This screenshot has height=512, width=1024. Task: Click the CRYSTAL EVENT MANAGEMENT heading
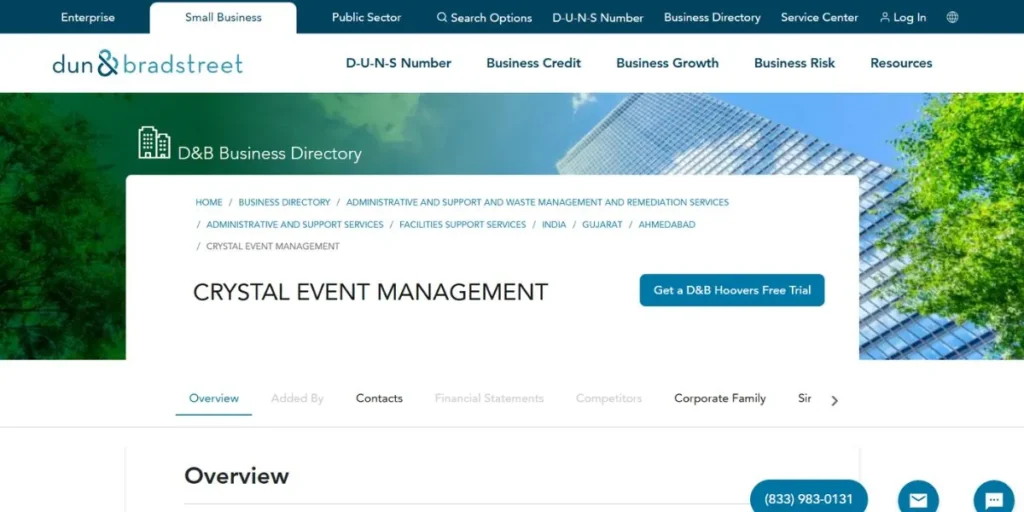370,292
